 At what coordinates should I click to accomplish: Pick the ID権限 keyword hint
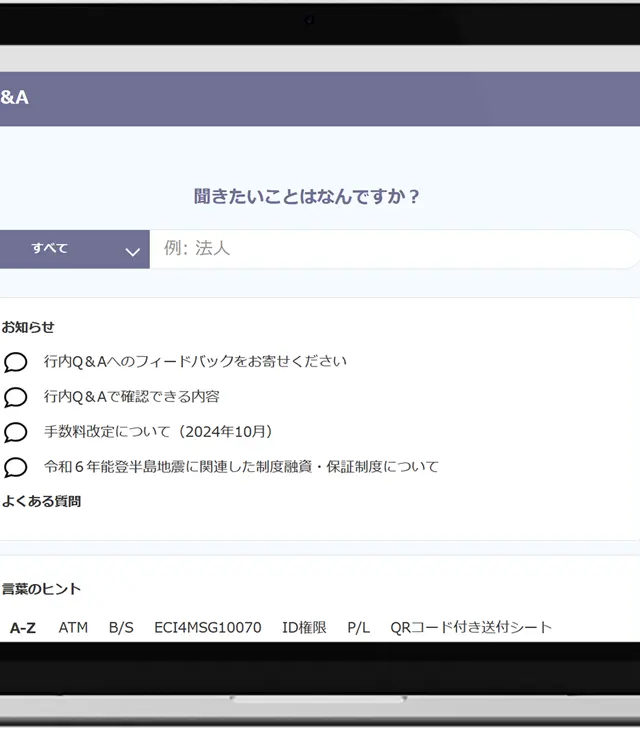pyautogui.click(x=304, y=628)
